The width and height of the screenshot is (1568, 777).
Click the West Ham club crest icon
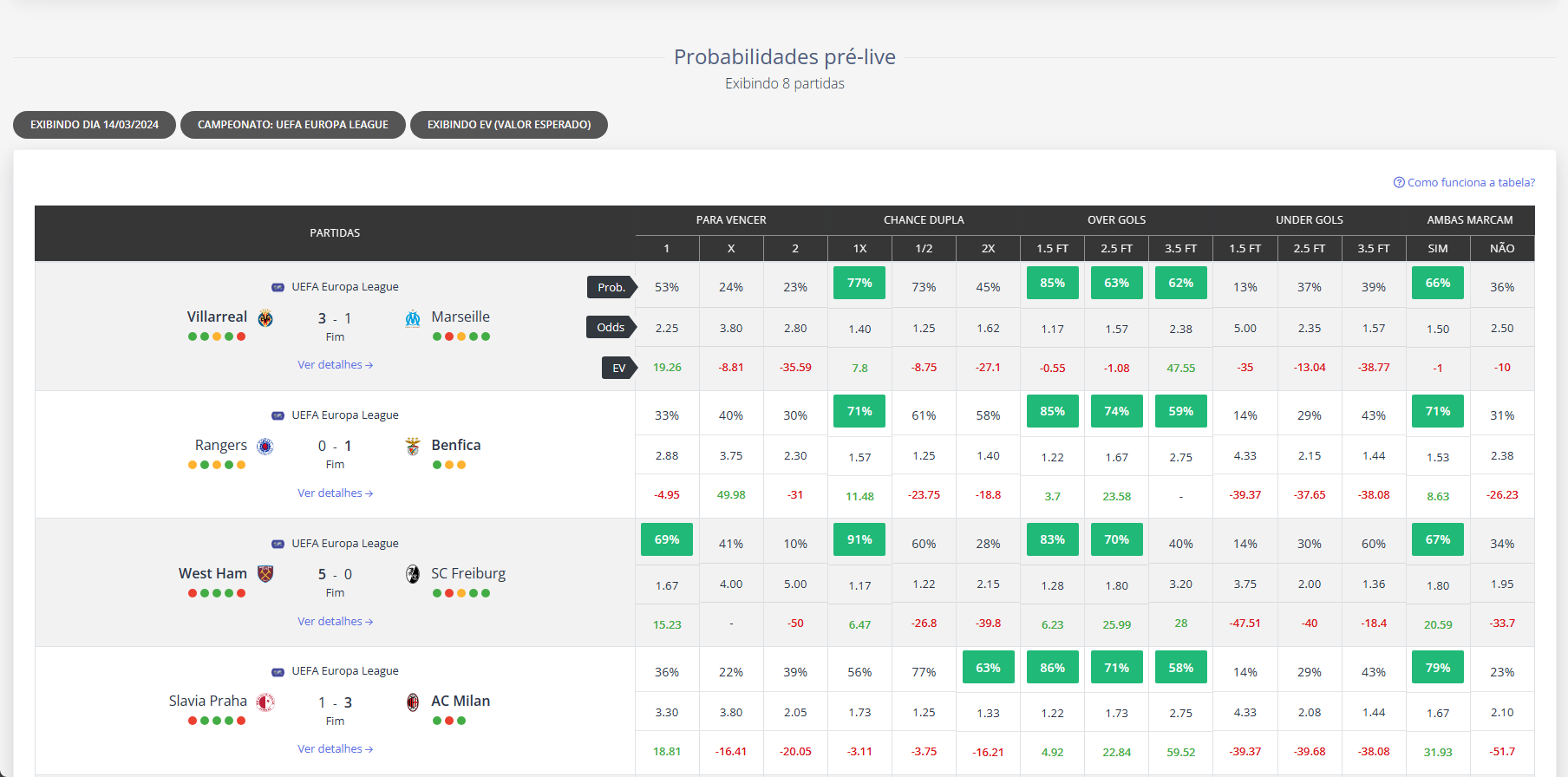coord(265,574)
